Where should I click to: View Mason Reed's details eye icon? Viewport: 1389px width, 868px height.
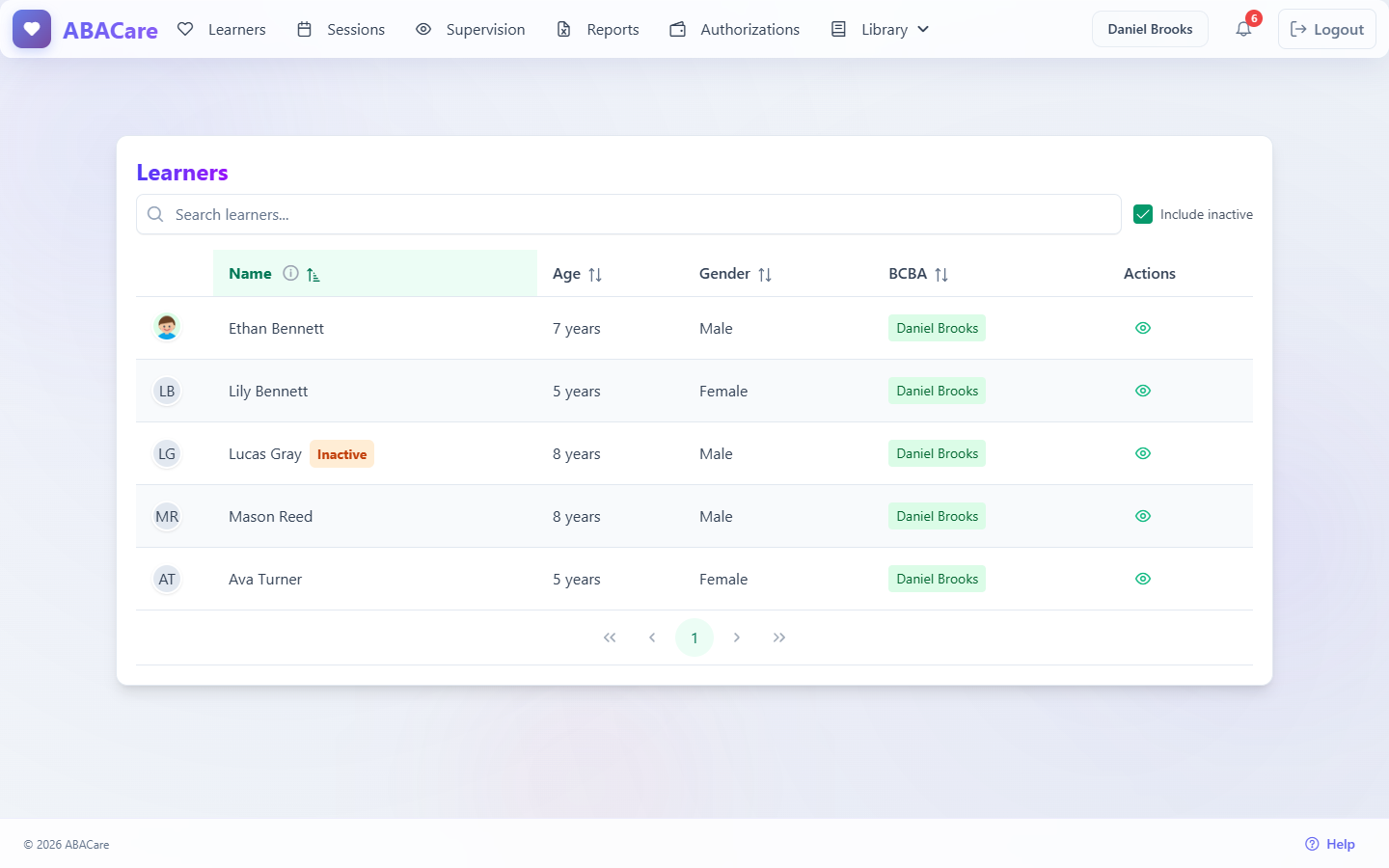[x=1143, y=516]
